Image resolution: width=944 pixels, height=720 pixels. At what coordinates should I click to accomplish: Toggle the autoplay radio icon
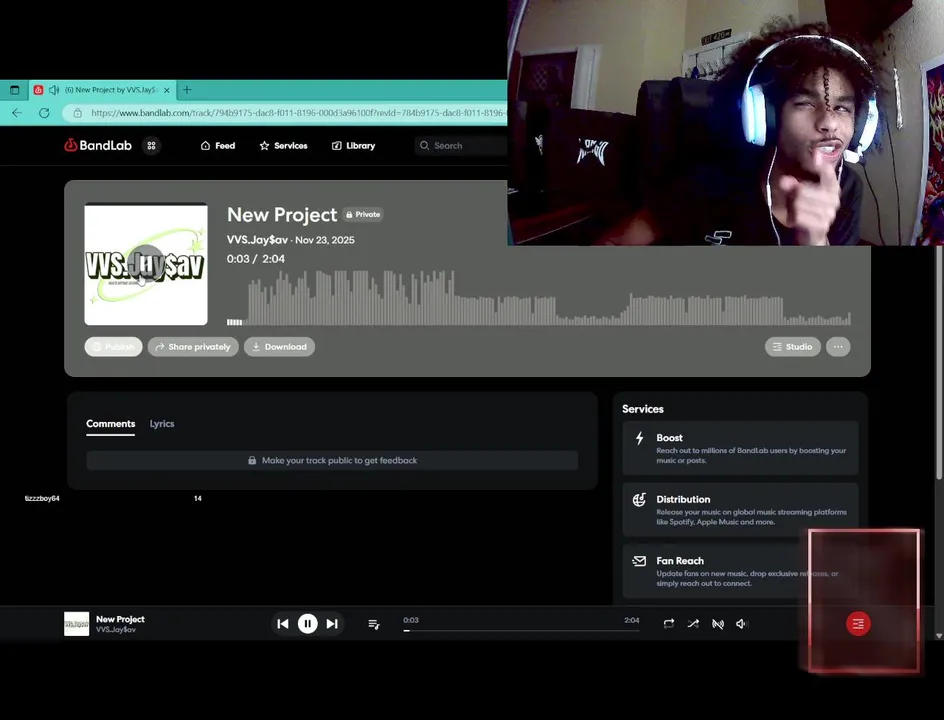(x=718, y=624)
